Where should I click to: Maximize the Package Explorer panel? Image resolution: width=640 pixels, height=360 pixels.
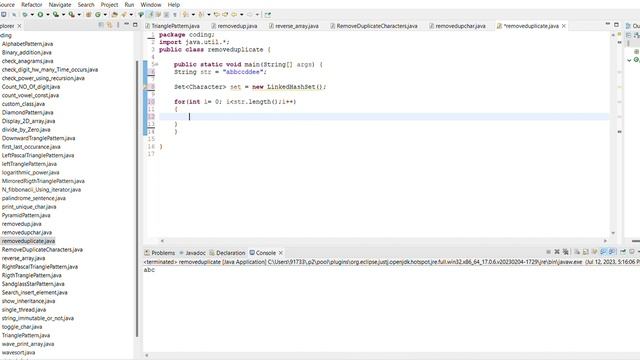[x=136, y=25]
